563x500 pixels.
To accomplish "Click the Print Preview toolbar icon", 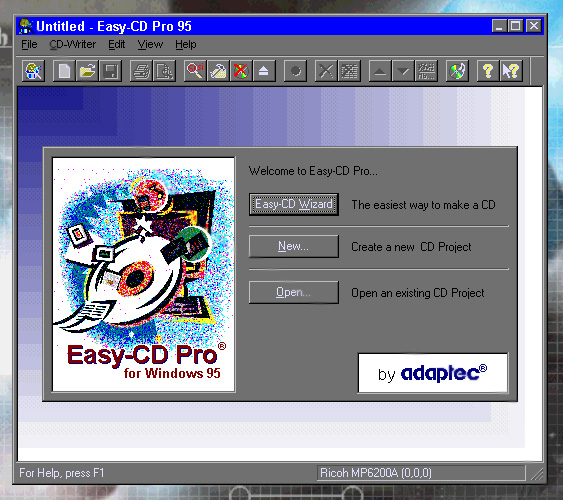I will coord(164,71).
